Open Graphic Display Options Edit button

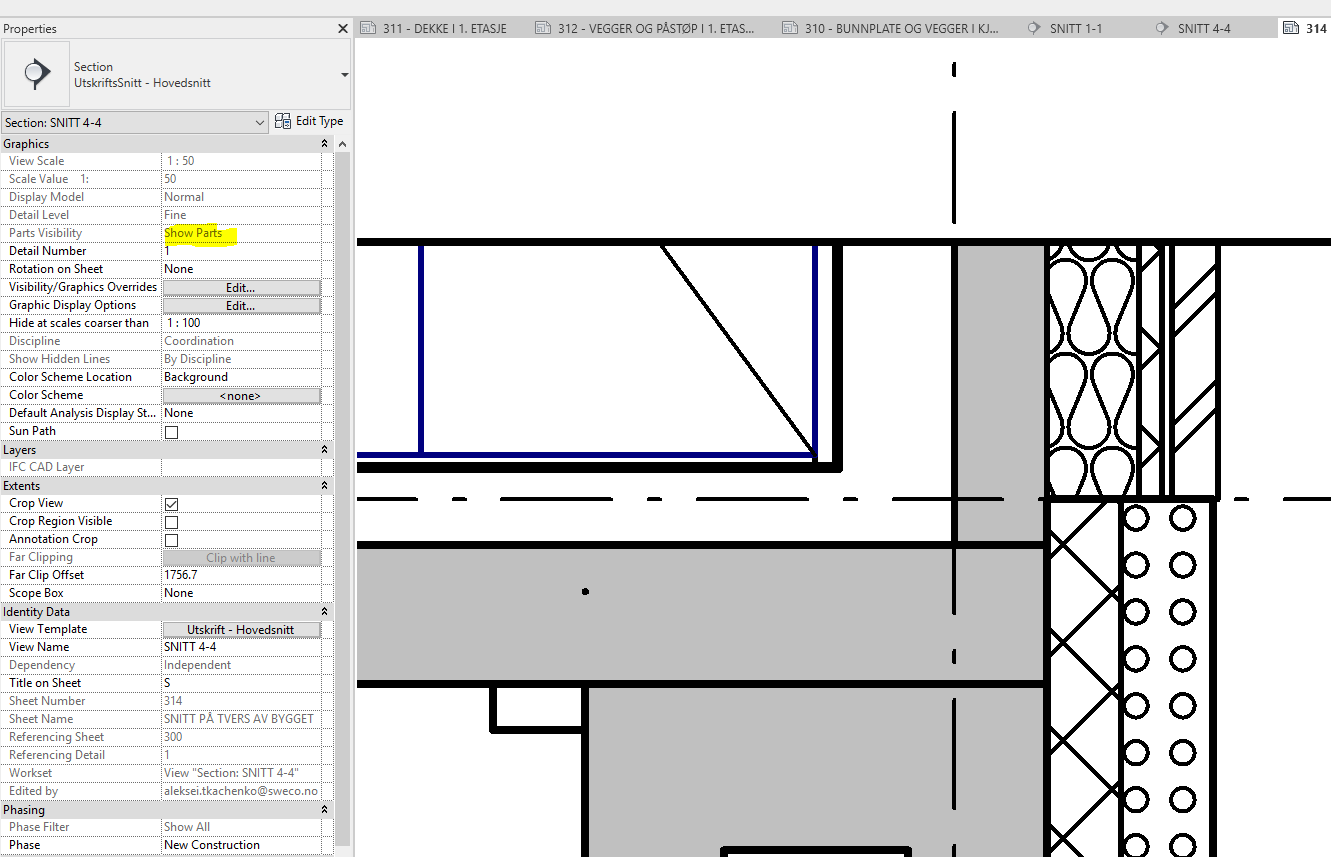click(241, 305)
